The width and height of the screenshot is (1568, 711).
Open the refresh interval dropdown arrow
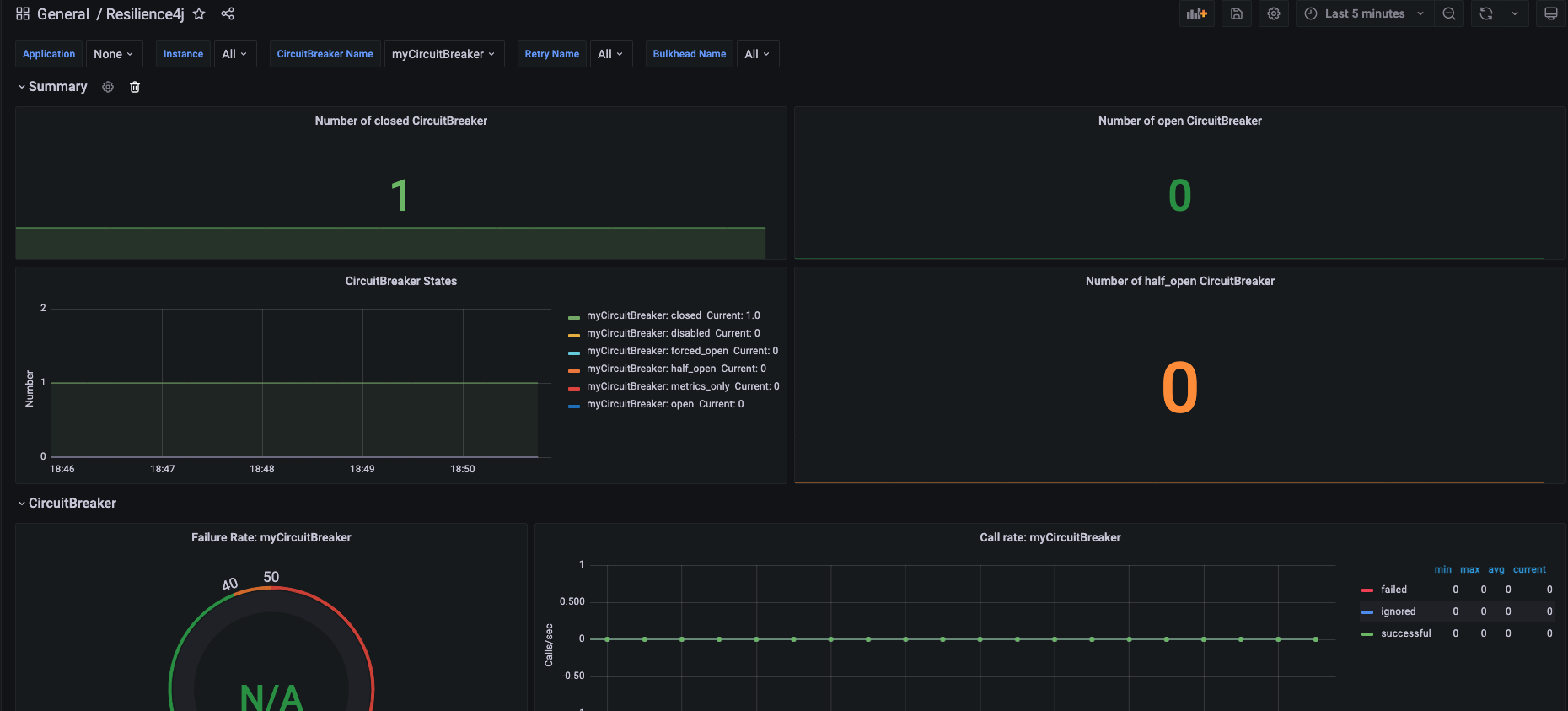click(x=1515, y=13)
